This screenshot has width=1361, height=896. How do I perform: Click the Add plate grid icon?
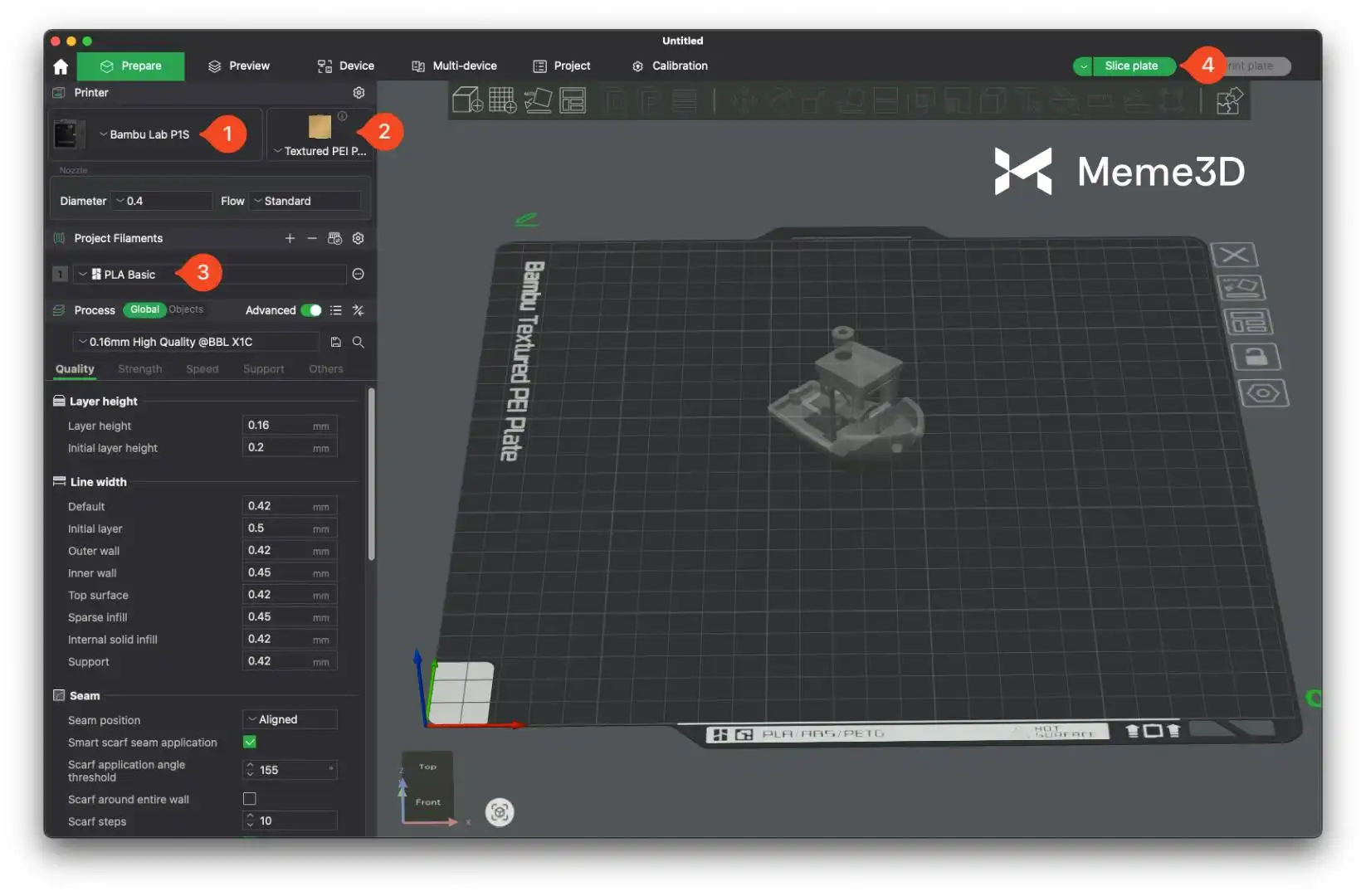click(502, 100)
